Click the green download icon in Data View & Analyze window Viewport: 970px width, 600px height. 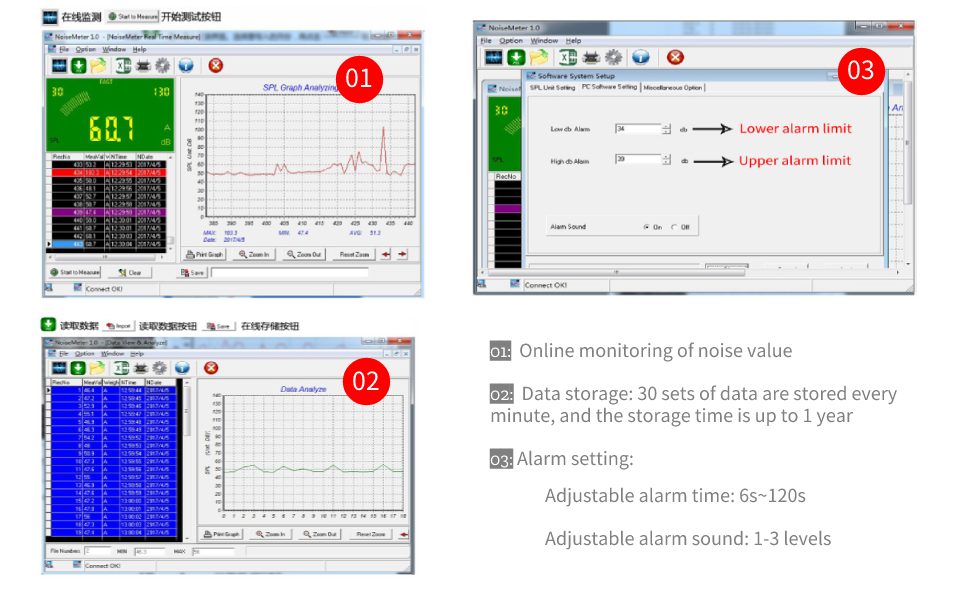pyautogui.click(x=78, y=368)
